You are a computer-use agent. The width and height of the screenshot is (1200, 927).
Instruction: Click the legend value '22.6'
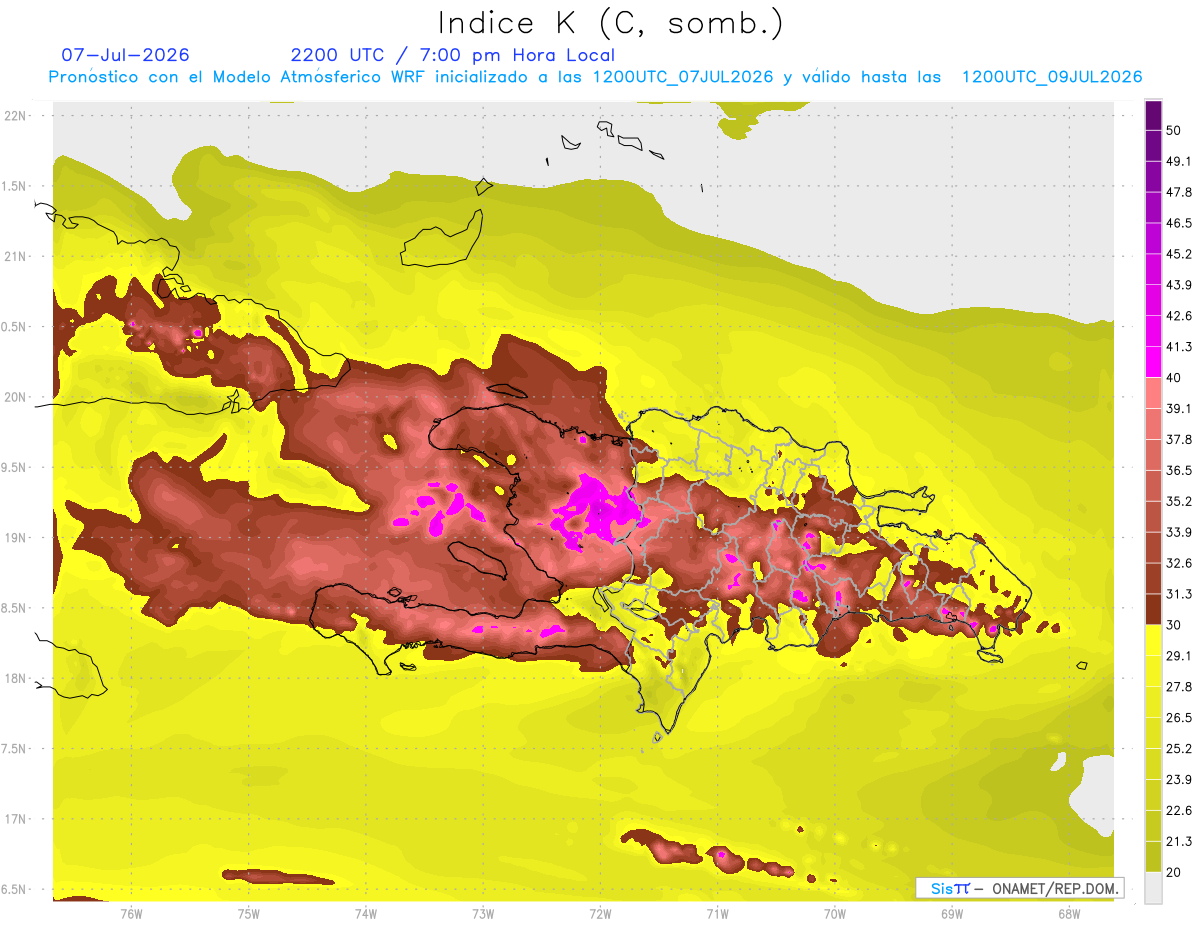point(1179,811)
